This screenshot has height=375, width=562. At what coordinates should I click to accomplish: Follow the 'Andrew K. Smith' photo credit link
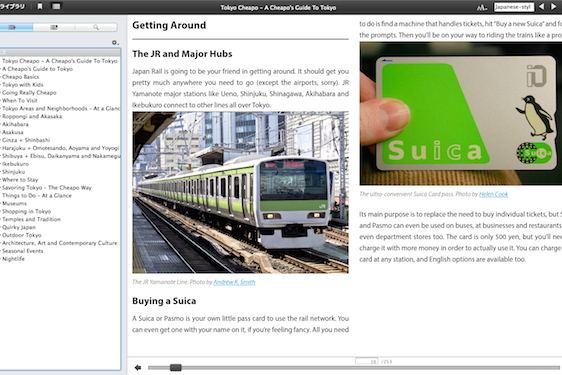tap(234, 282)
